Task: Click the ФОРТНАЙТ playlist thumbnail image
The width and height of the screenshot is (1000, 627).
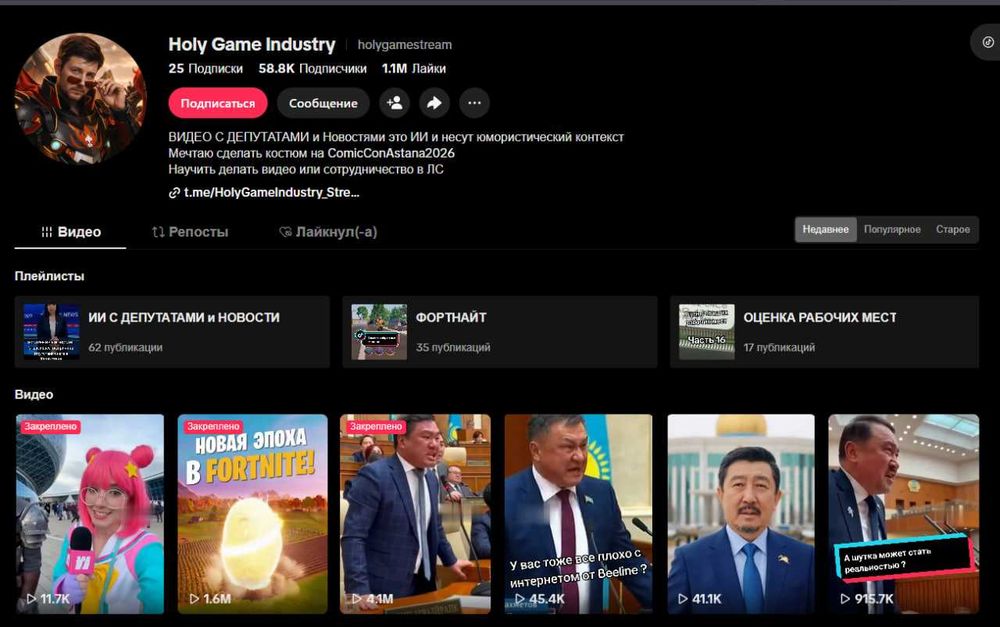Action: (x=379, y=332)
